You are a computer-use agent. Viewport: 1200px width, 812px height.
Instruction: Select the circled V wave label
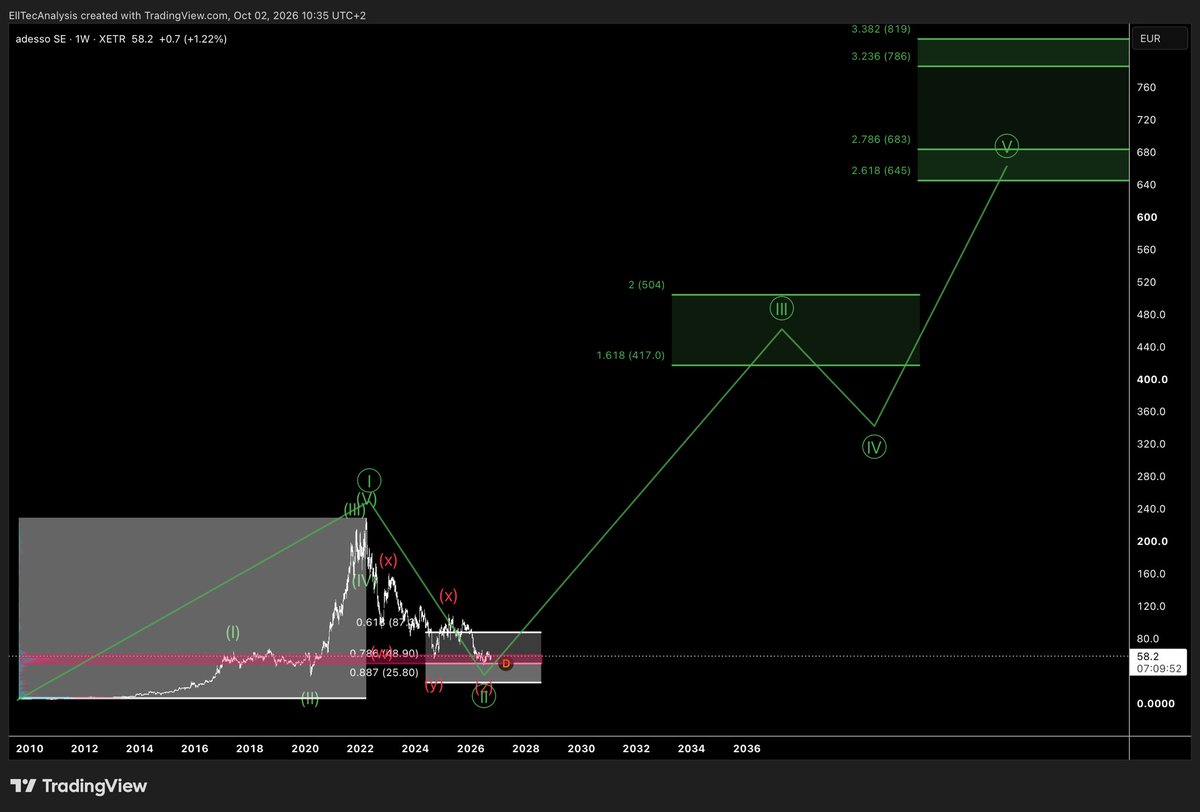coord(1007,146)
